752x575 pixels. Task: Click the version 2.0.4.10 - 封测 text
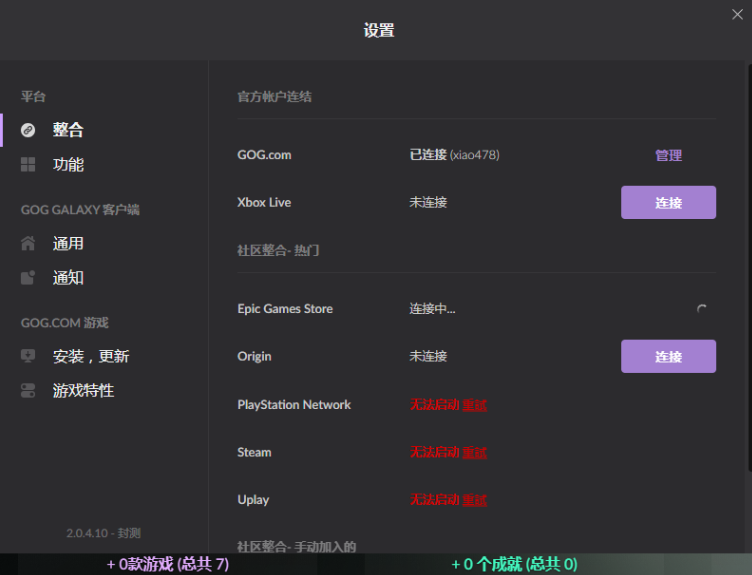[104, 533]
